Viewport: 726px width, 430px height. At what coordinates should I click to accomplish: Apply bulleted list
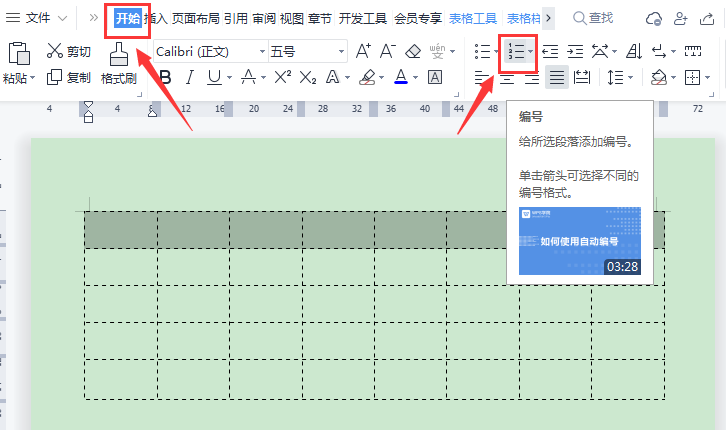482,51
